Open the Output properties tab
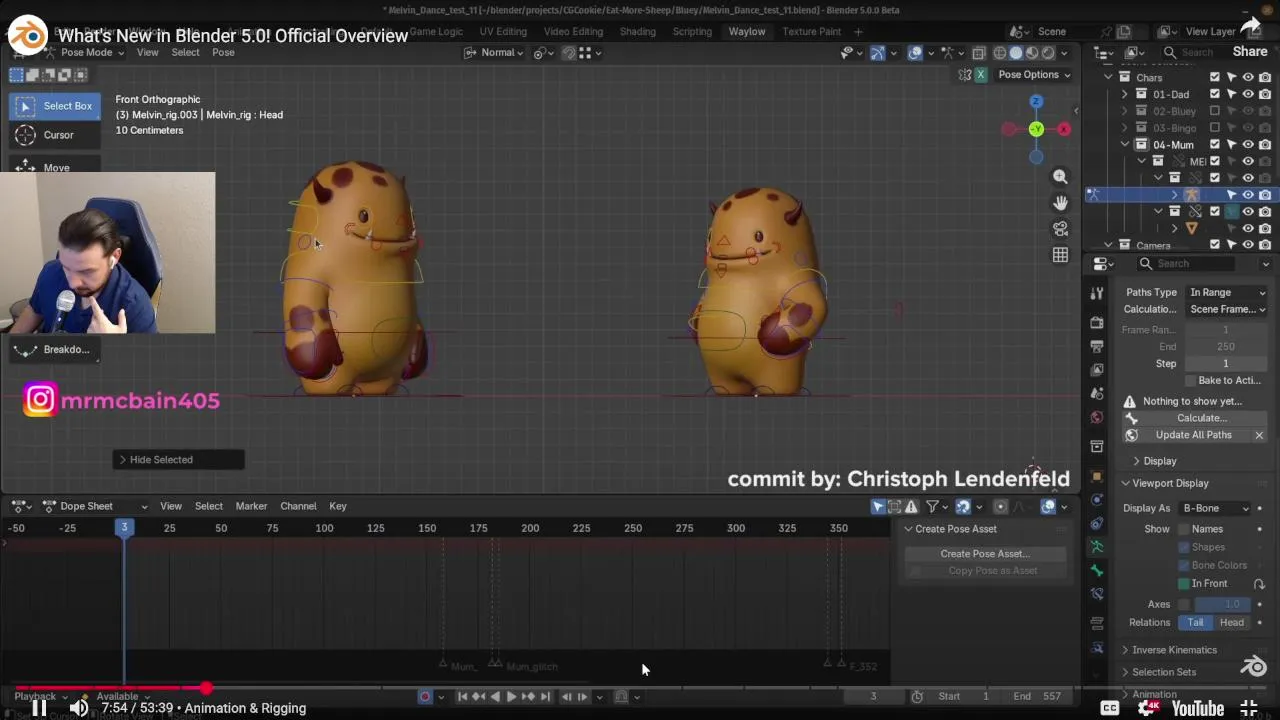This screenshot has width=1280, height=720. [x=1097, y=346]
